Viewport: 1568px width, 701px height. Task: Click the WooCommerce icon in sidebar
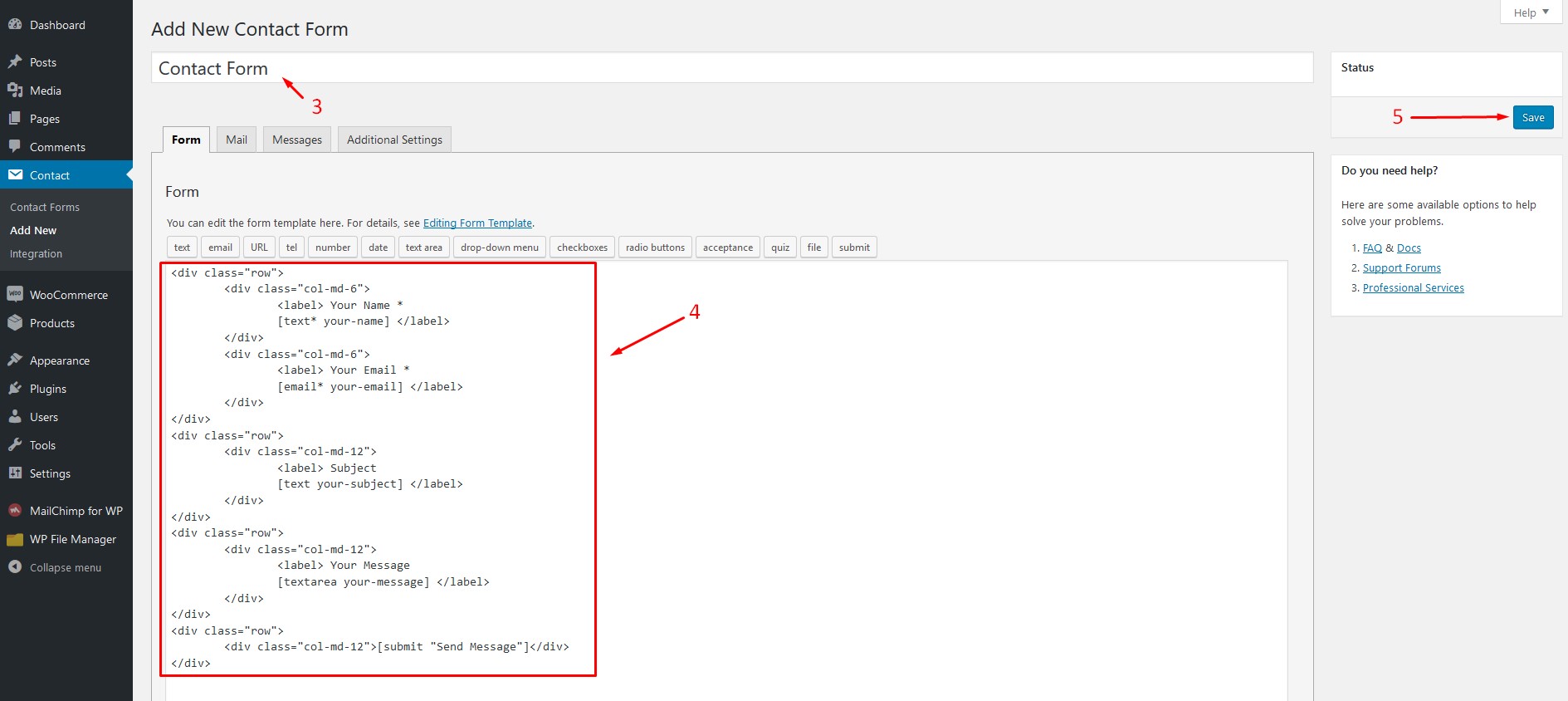(15, 295)
